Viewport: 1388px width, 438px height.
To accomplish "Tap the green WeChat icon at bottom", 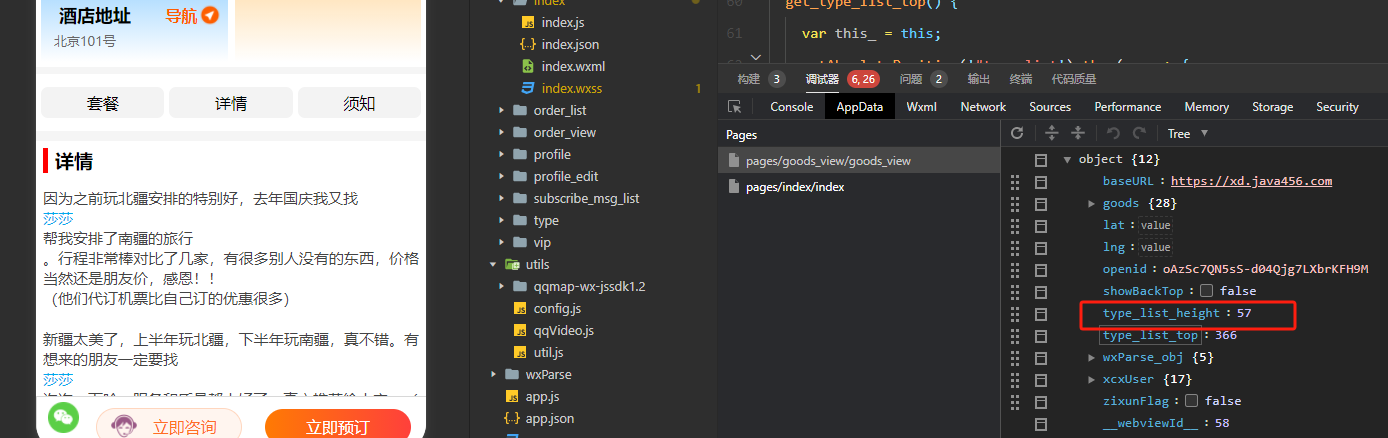I will tap(63, 417).
